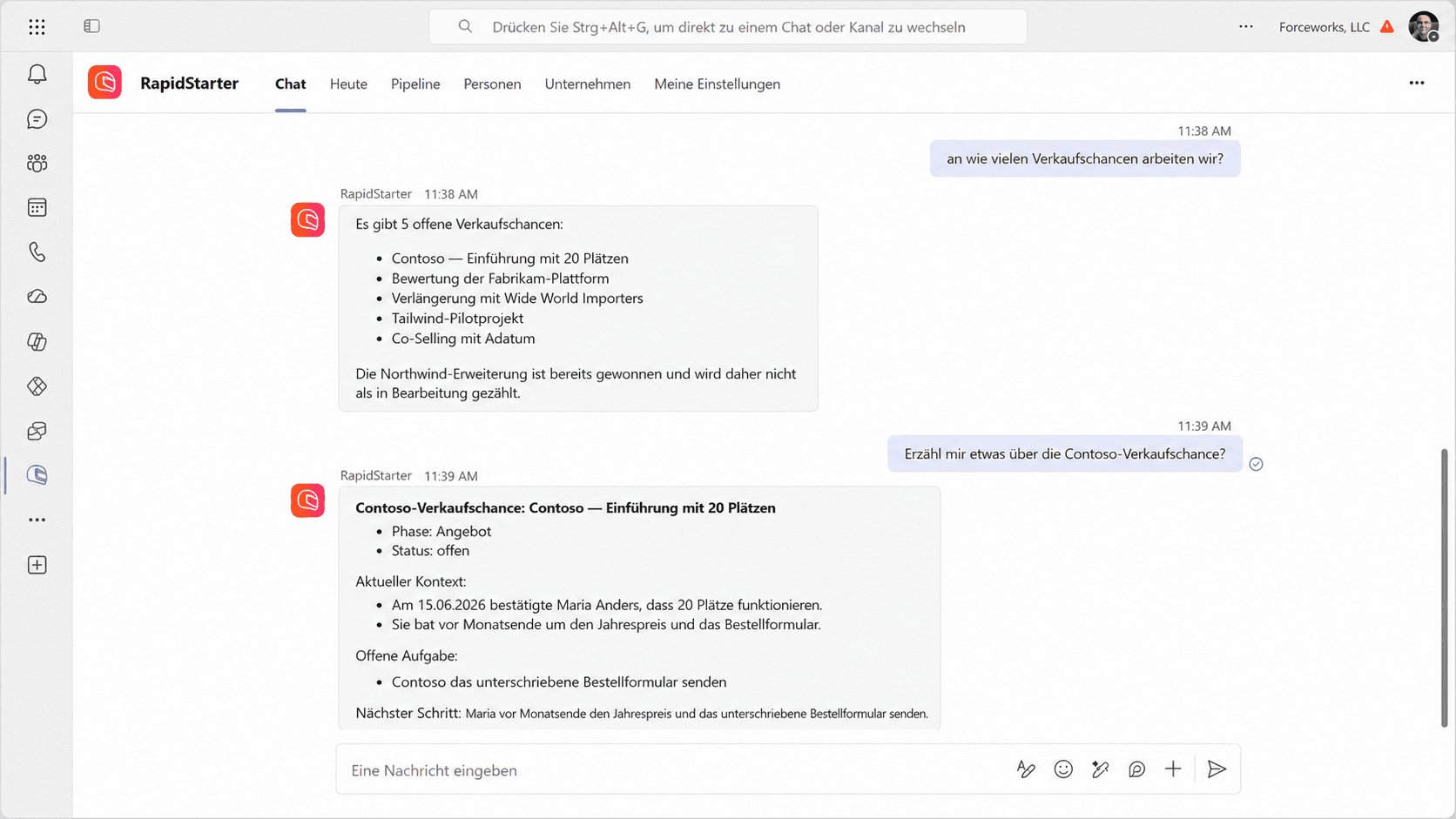Switch to the Heute tab
Screen dimensions: 1456x819
[x=348, y=84]
